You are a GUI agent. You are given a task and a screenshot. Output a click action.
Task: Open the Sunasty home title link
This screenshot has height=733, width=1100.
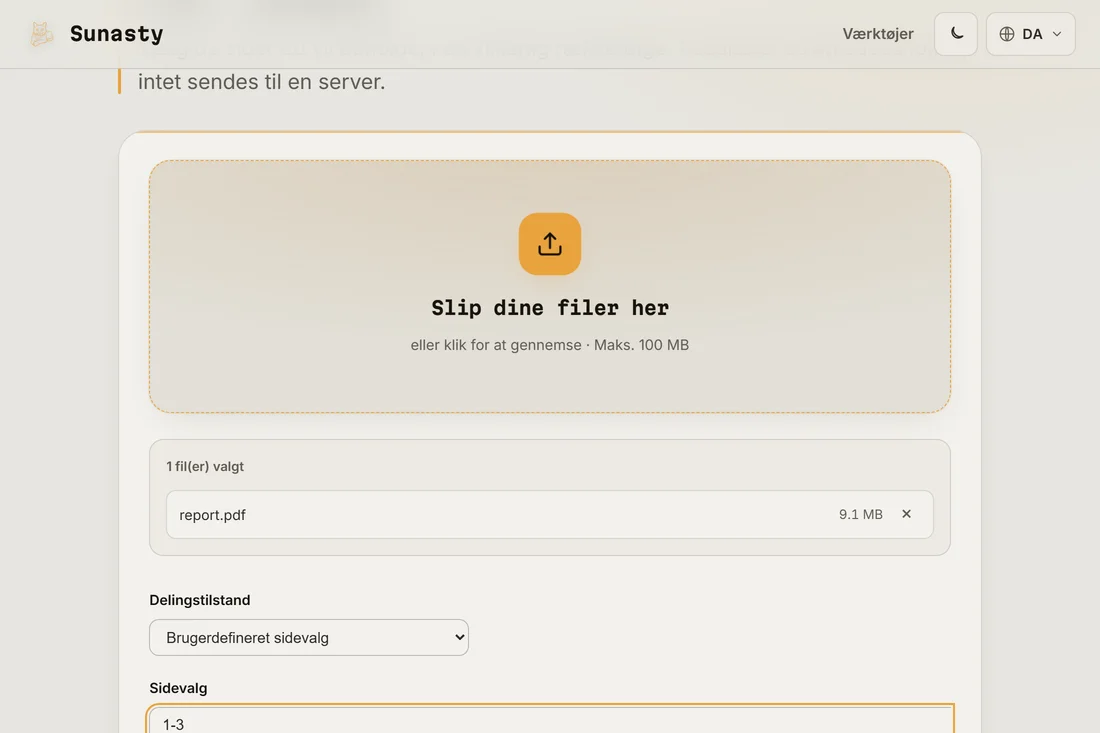pyautogui.click(x=116, y=34)
